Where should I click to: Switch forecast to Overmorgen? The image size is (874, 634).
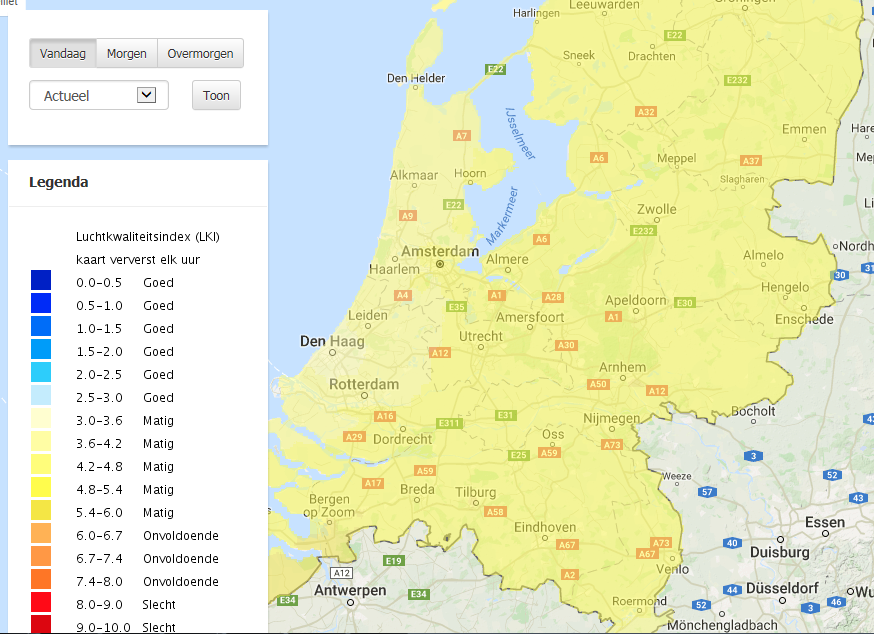(200, 54)
